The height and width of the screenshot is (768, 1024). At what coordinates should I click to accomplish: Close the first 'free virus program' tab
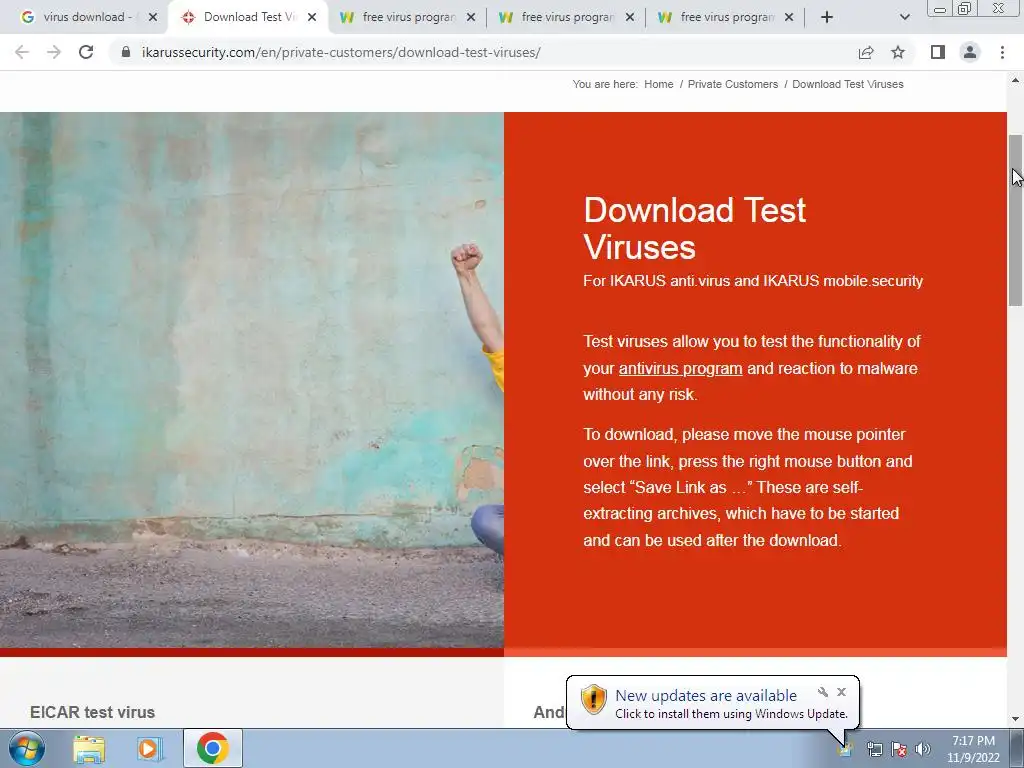point(471,17)
